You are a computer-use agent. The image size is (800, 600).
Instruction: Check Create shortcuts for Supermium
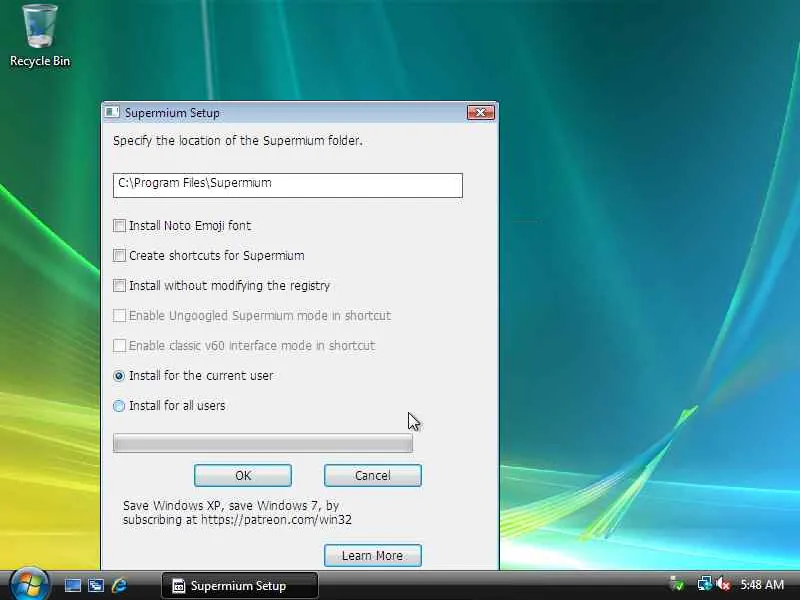(x=119, y=256)
